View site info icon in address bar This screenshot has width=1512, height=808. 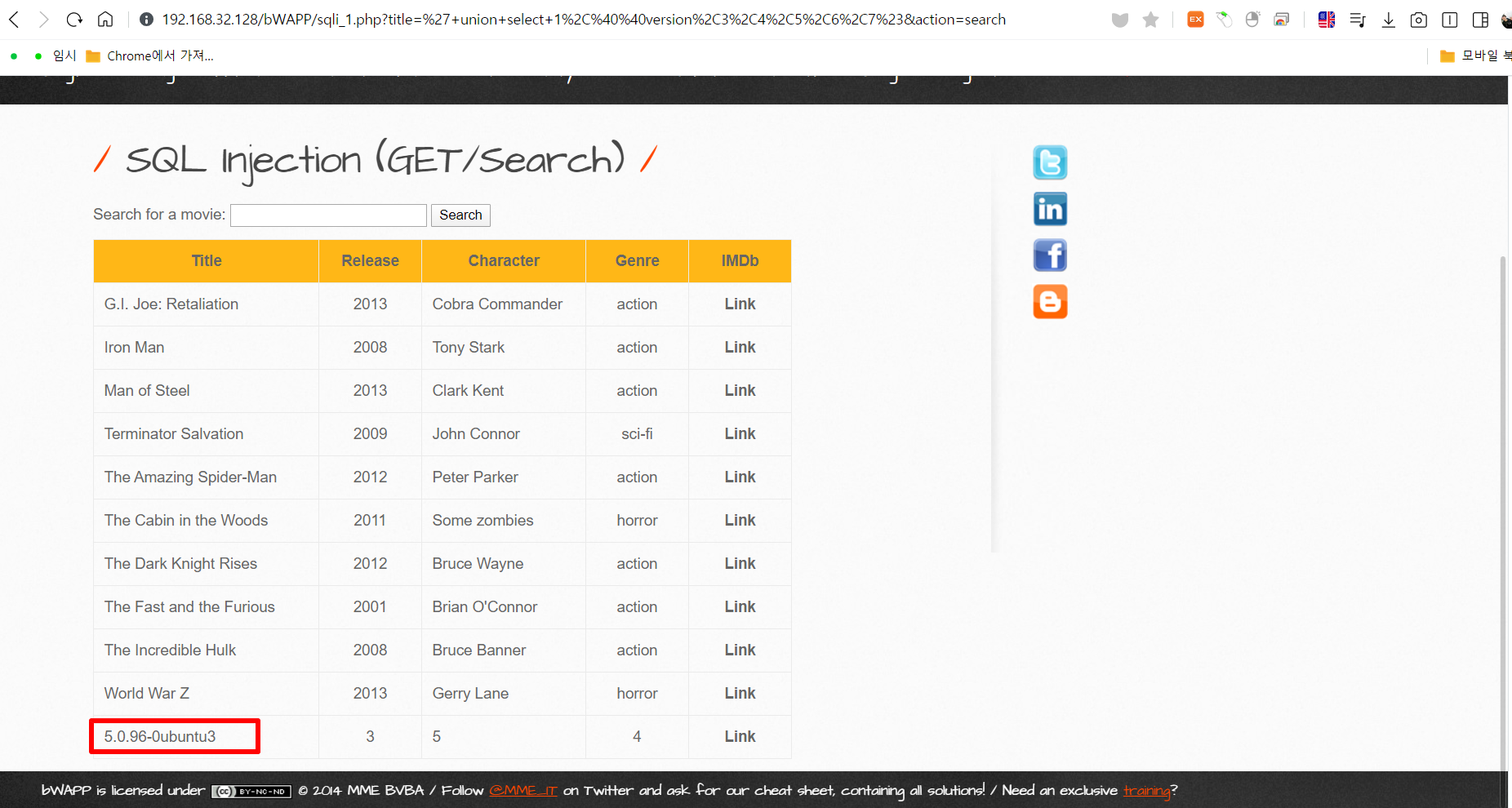point(146,20)
